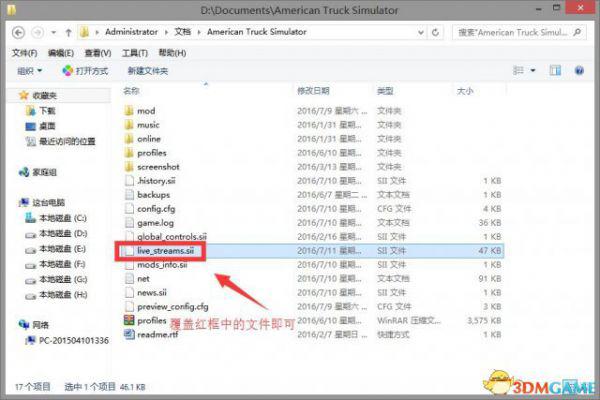This screenshot has width=600, height=400.
Task: Sort by the 名称 (Name) column header
Action: 130,91
